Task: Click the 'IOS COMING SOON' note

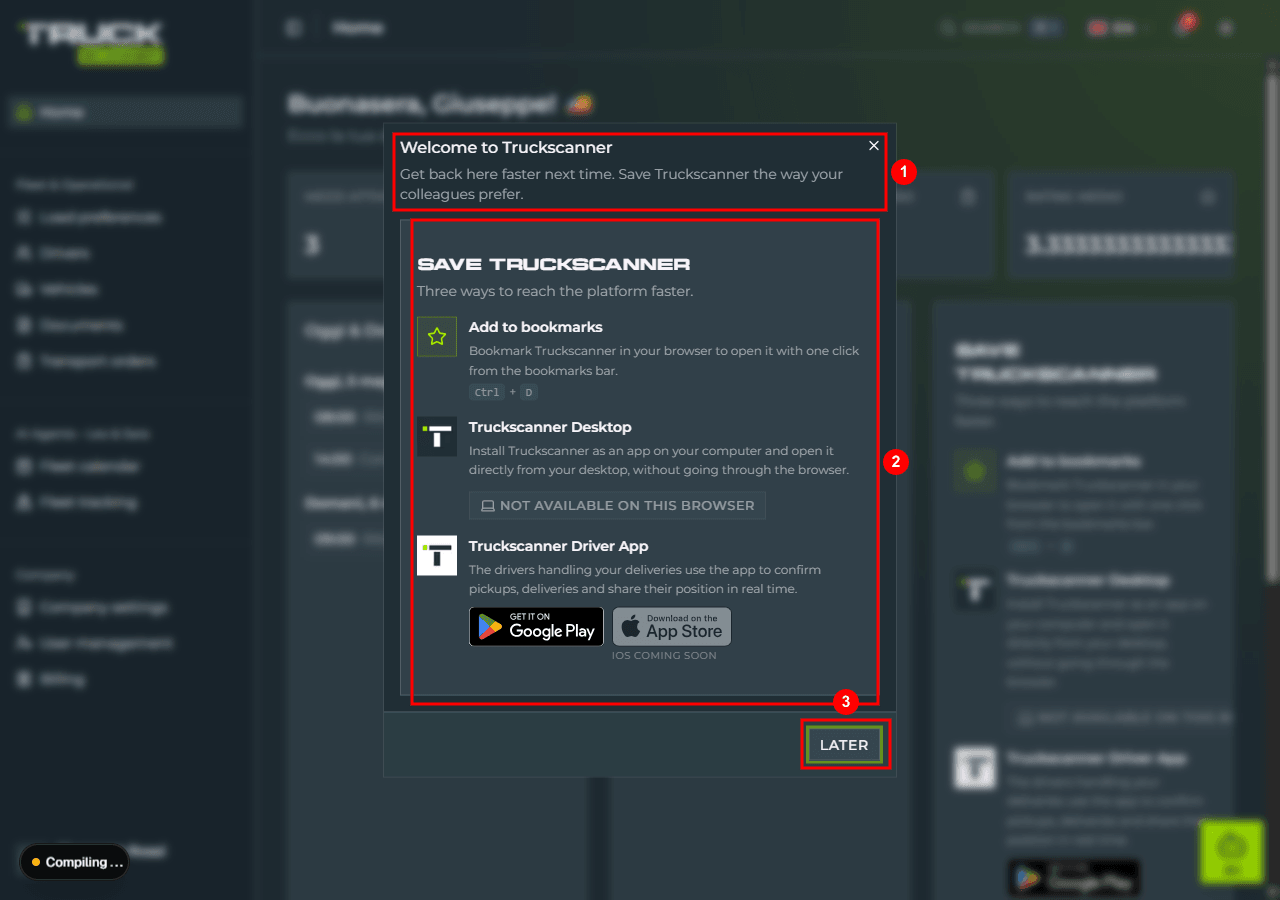Action: pyautogui.click(x=664, y=656)
